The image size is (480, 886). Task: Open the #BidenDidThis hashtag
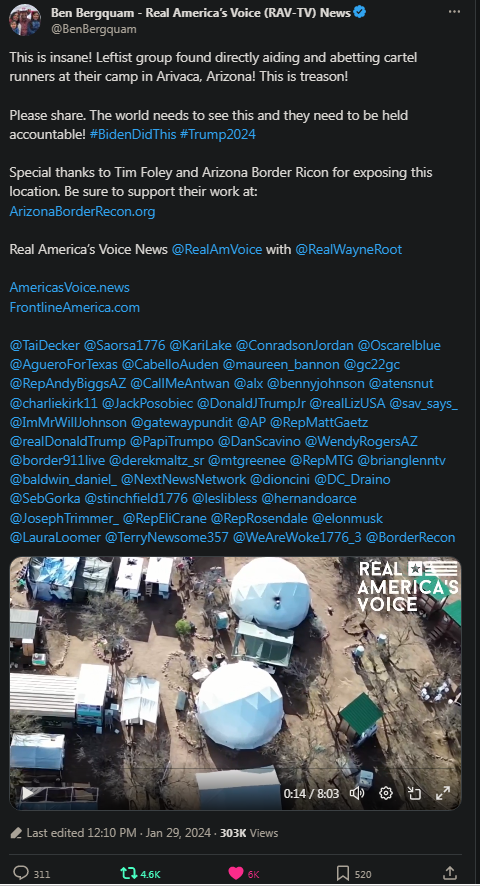coord(133,134)
